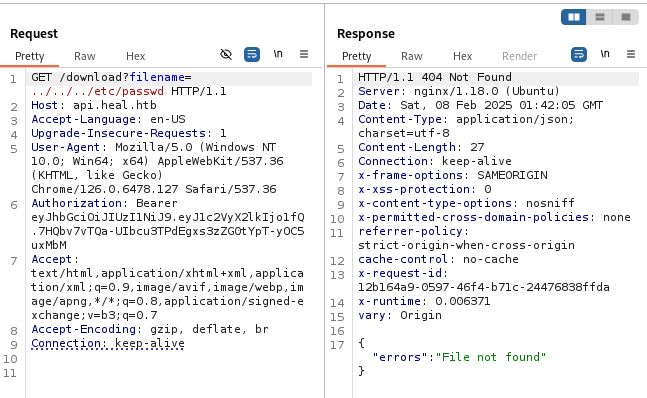Switch Request to Hex tab
Image resolution: width=647 pixels, height=398 pixels.
coord(135,56)
